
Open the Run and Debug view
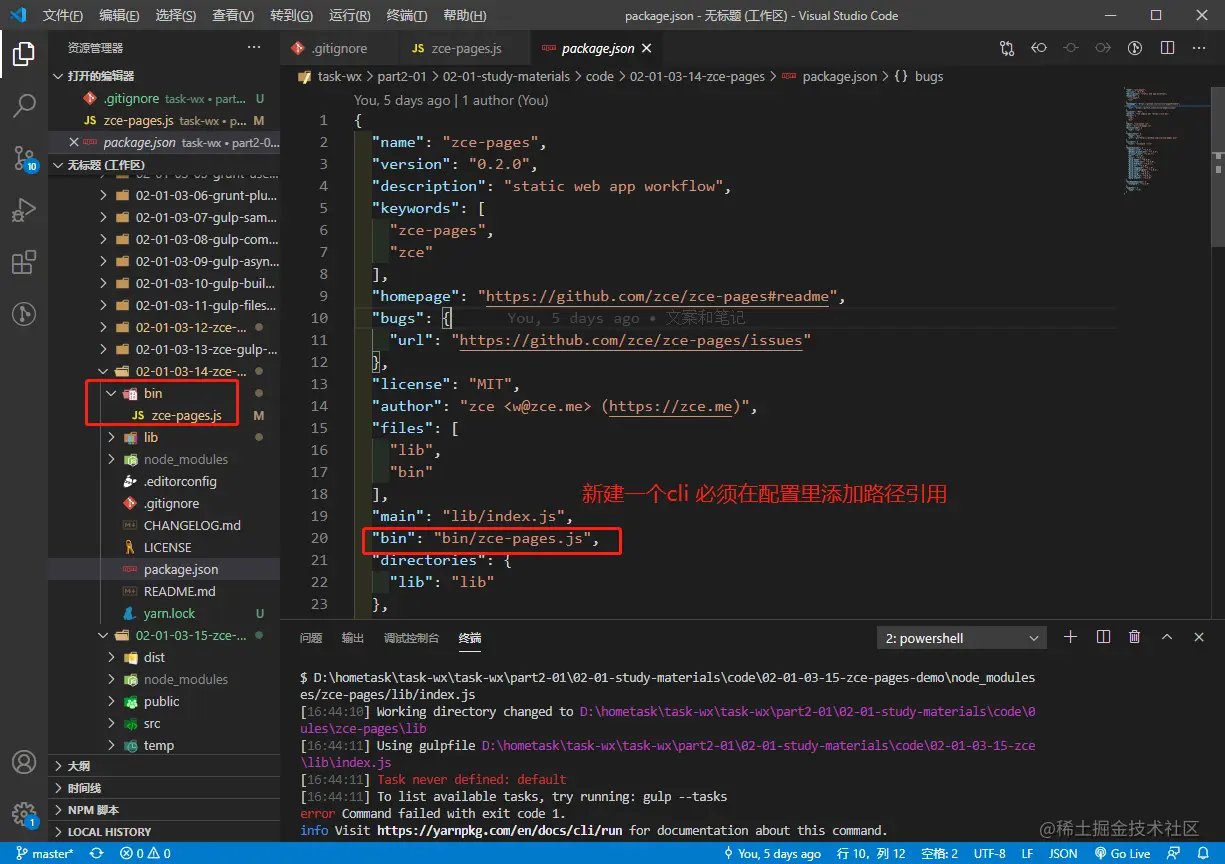(x=24, y=210)
